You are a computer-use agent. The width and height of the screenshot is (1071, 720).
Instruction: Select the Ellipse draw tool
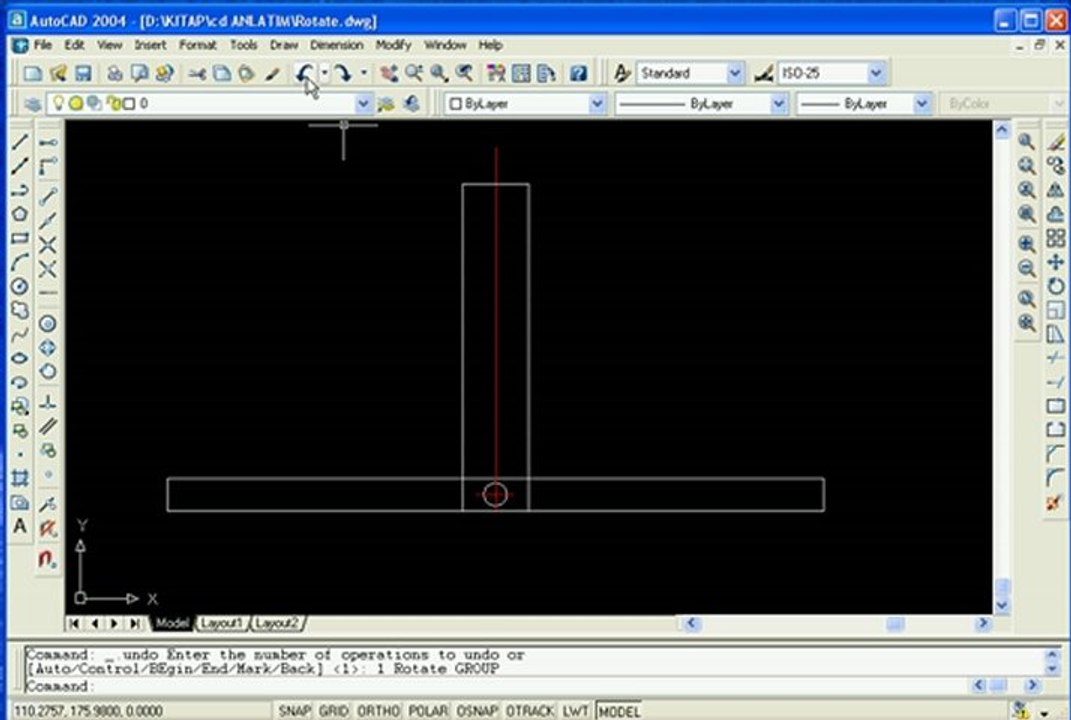pos(20,358)
